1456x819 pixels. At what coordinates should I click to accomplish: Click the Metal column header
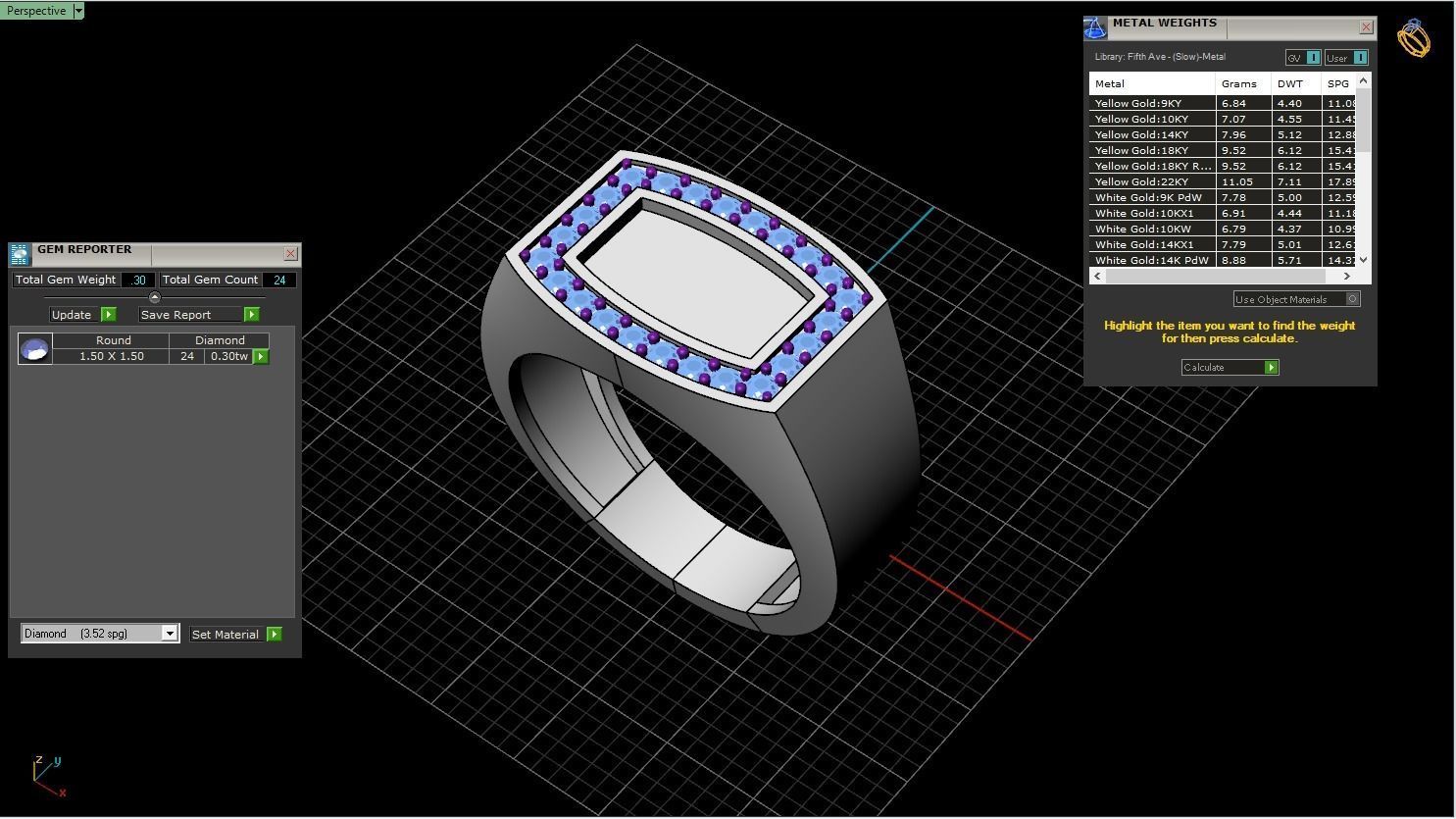[1152, 83]
